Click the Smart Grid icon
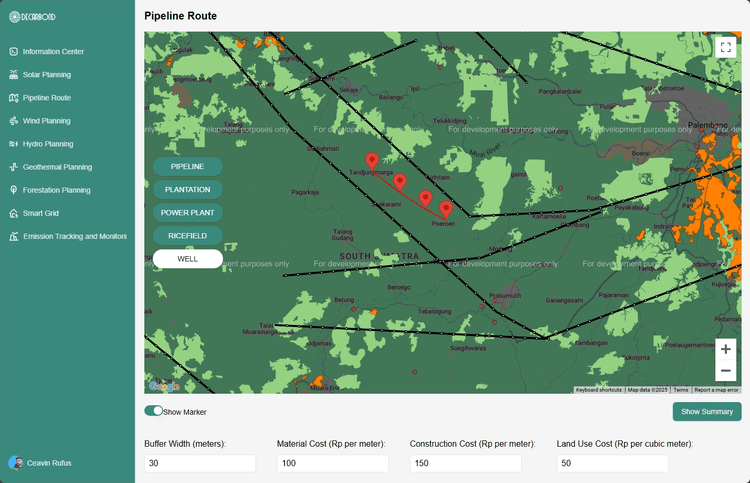Viewport: 750px width, 483px height. point(14,213)
